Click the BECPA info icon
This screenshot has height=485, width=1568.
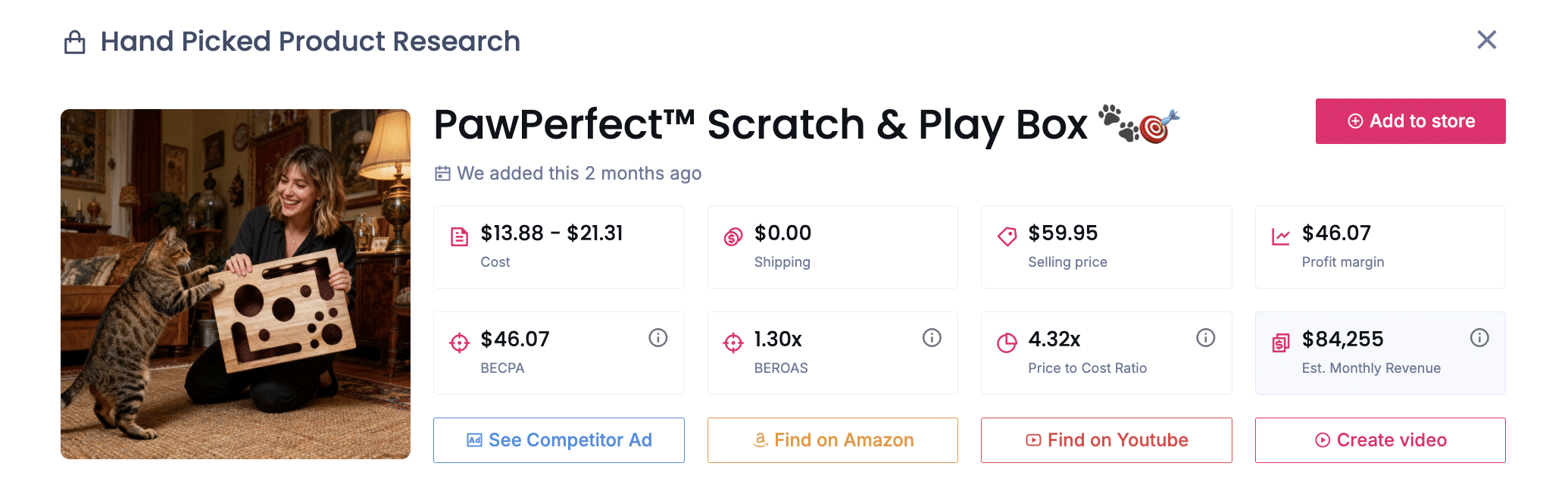pyautogui.click(x=657, y=338)
